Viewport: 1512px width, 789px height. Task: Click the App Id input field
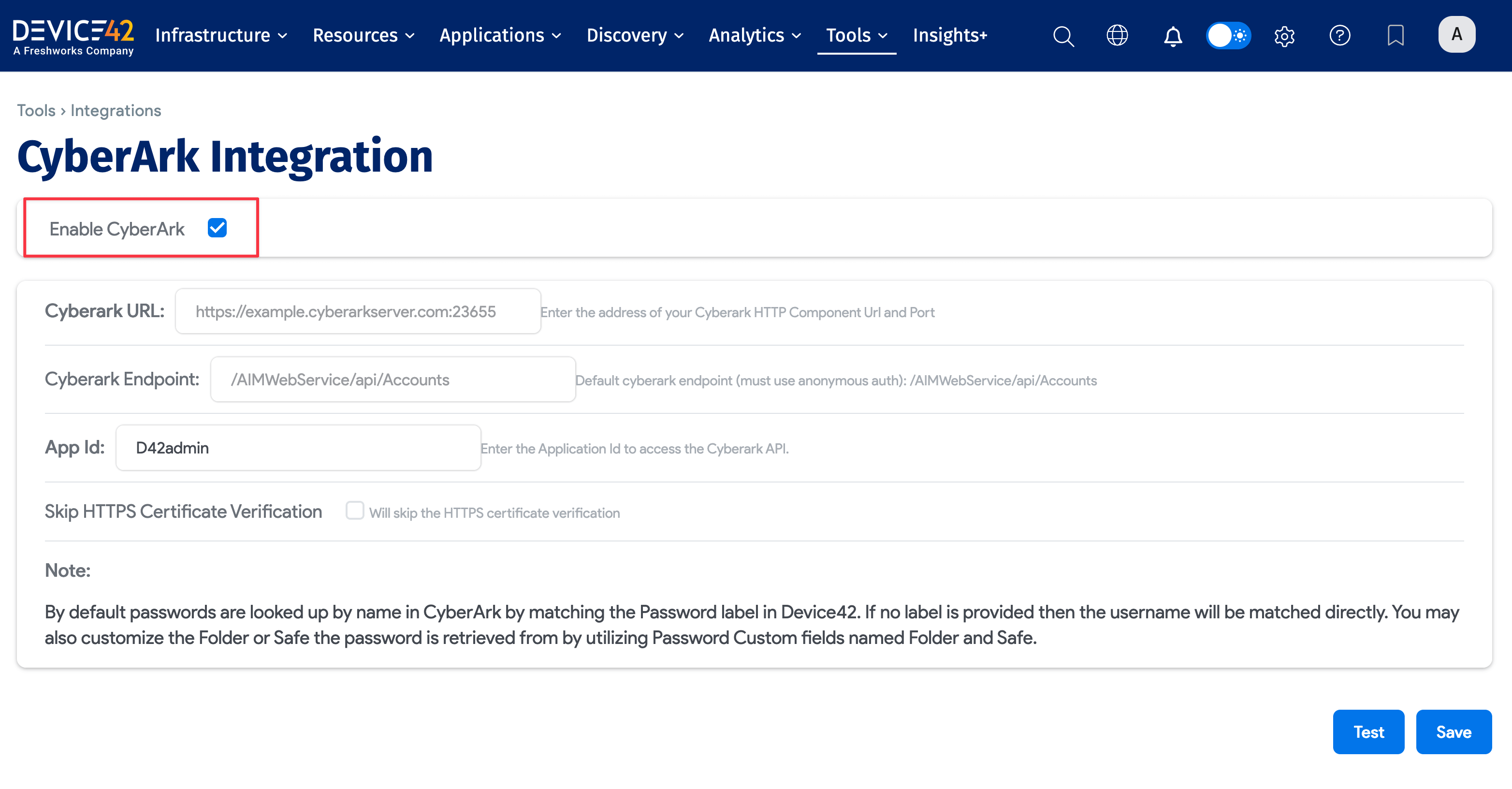(x=298, y=447)
